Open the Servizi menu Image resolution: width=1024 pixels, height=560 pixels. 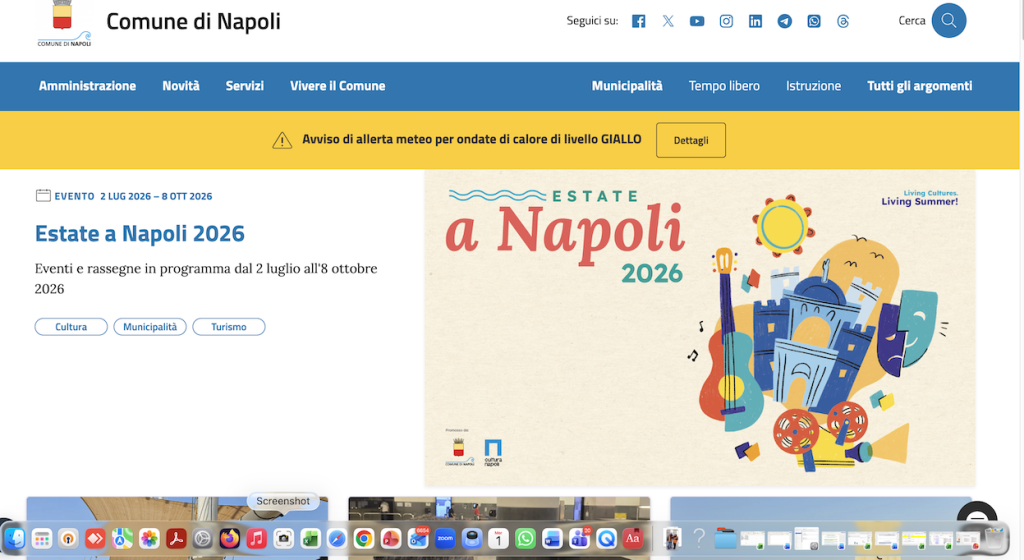click(x=245, y=86)
